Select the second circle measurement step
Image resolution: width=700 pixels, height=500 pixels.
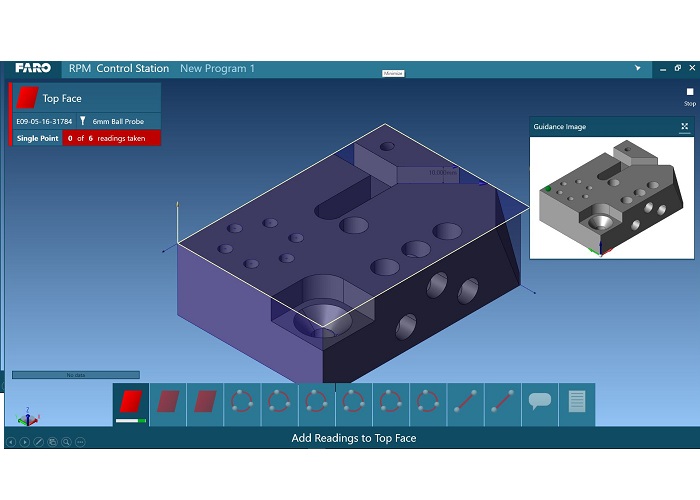(279, 404)
